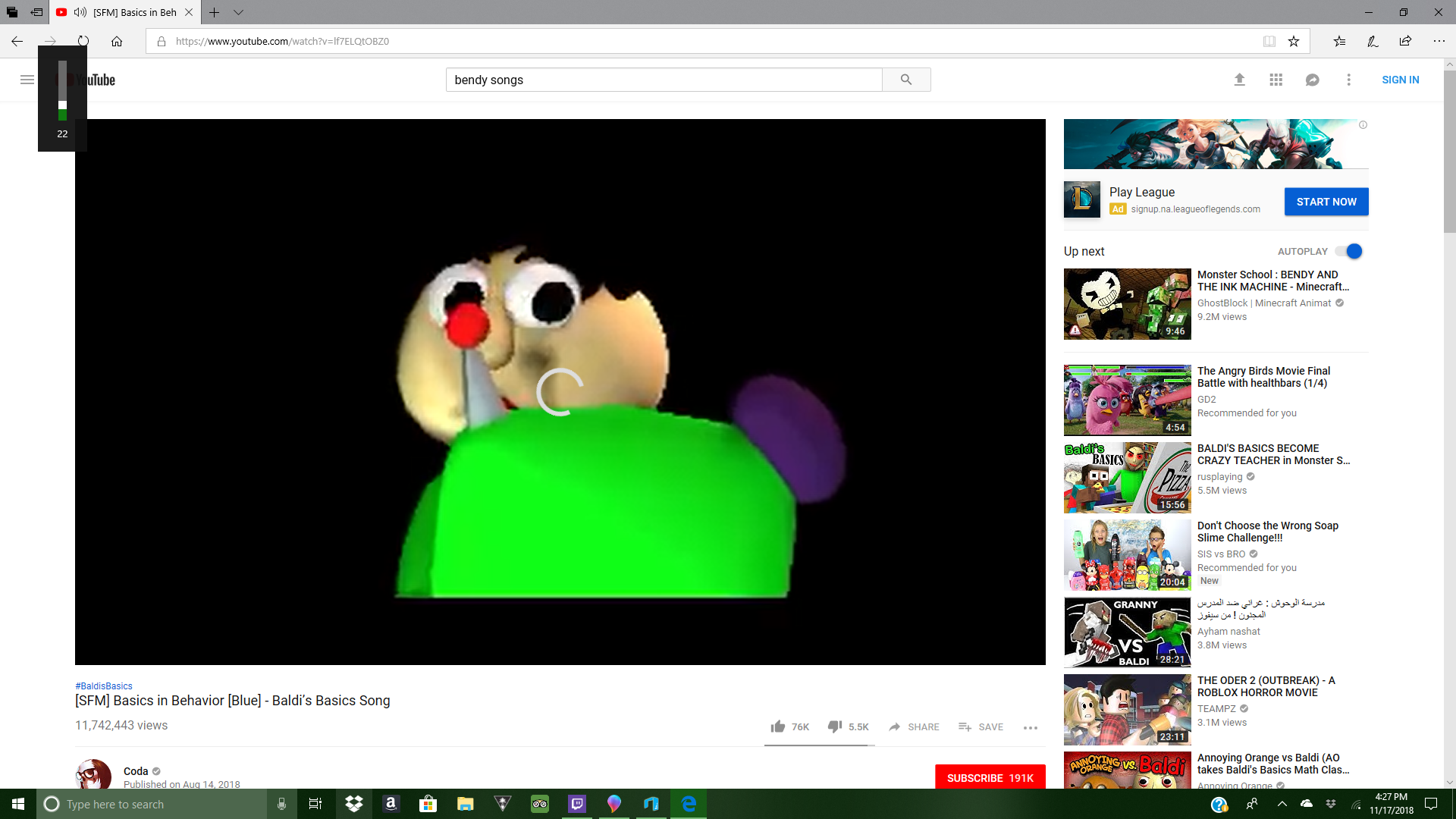Open the messages share bubble icon

[1313, 80]
